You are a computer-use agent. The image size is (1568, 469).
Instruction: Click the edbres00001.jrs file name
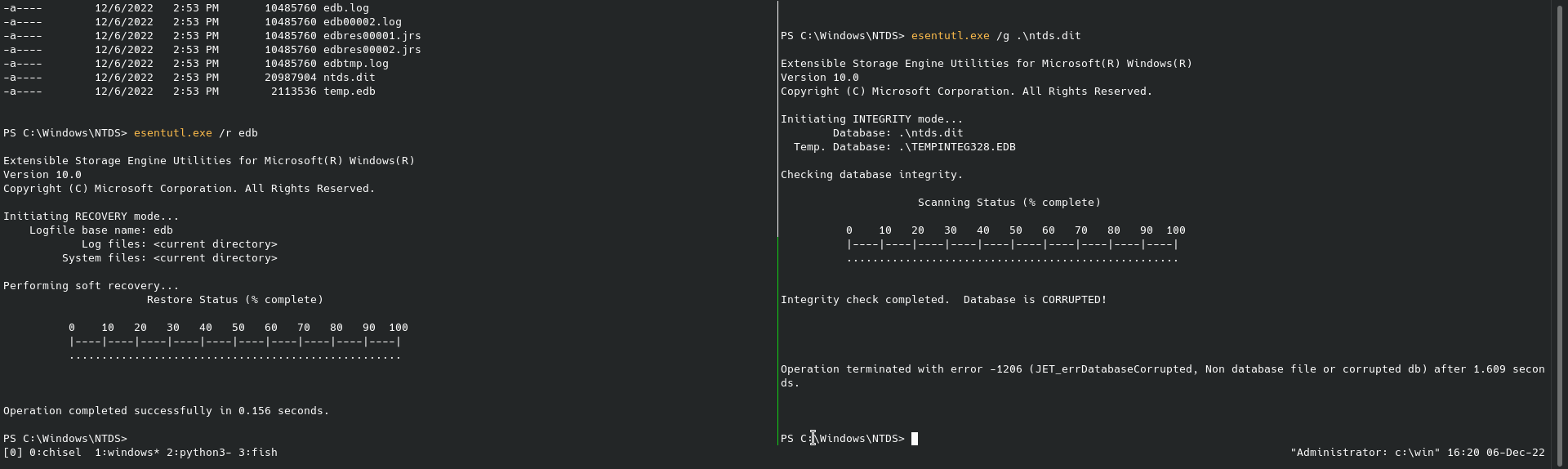point(372,36)
